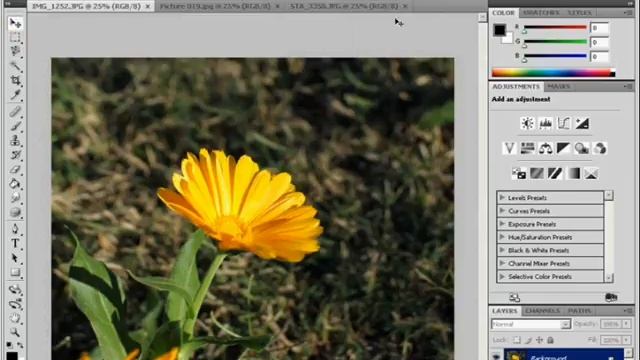Add an Invert adjustment layer
Viewport: 640px width, 360px height.
[519, 173]
